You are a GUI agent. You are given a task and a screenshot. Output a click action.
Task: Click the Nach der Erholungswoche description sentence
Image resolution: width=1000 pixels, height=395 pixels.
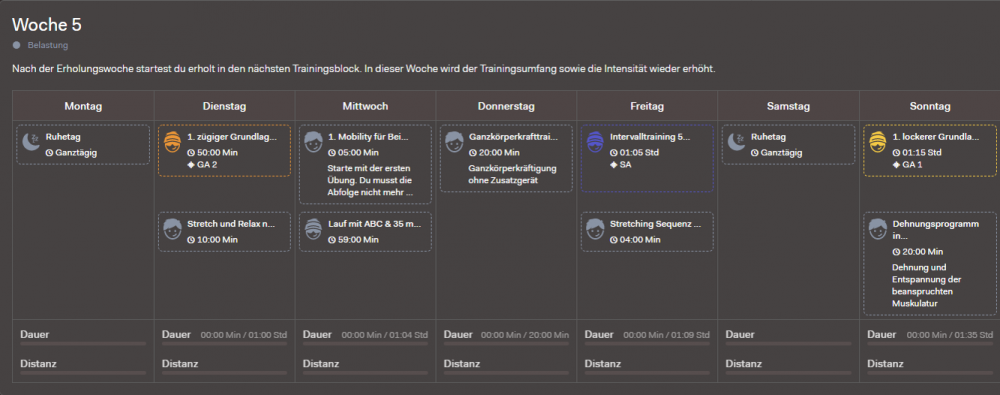(x=364, y=69)
